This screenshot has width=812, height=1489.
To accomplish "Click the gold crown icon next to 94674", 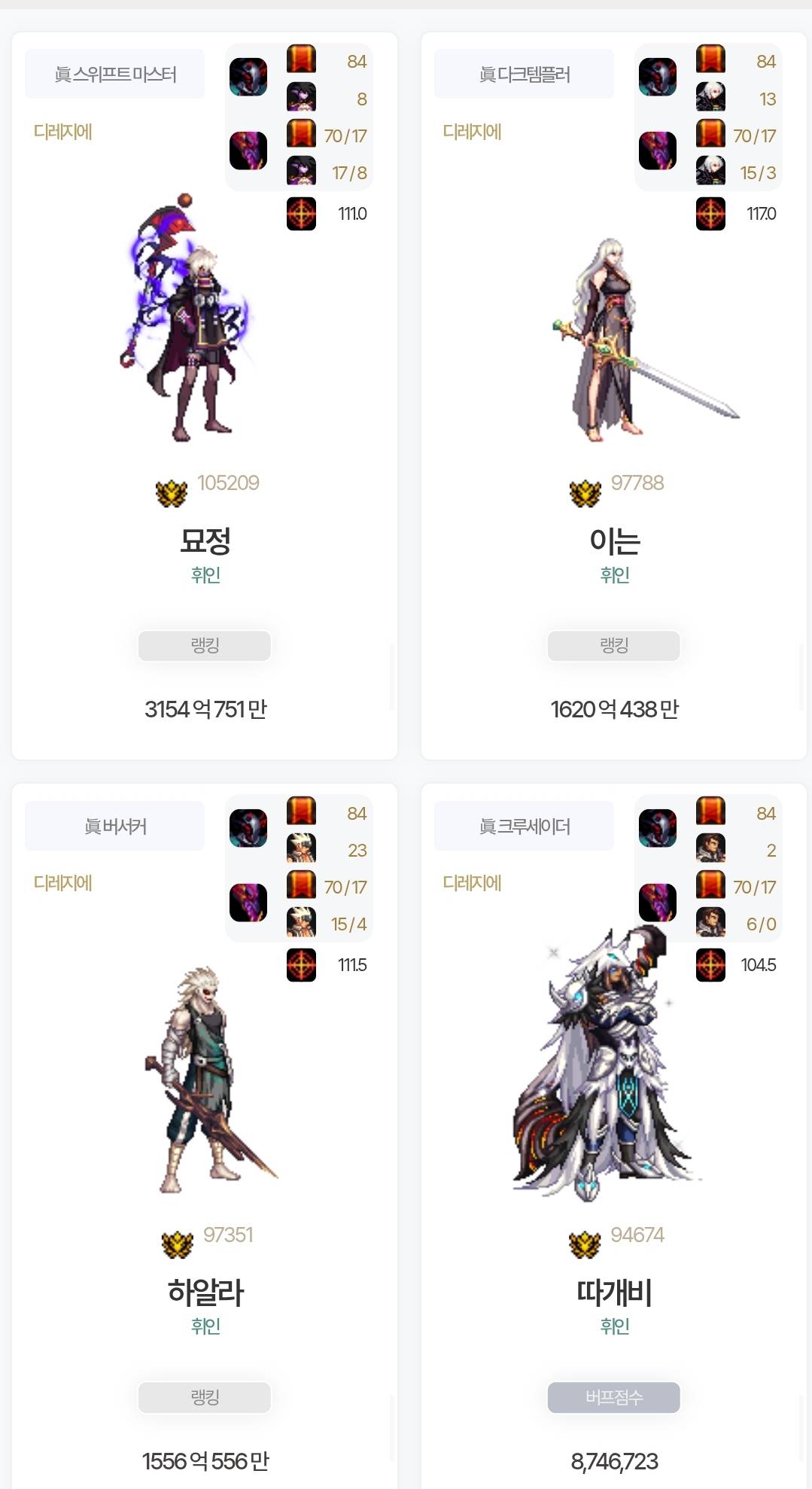I will 585,1245.
